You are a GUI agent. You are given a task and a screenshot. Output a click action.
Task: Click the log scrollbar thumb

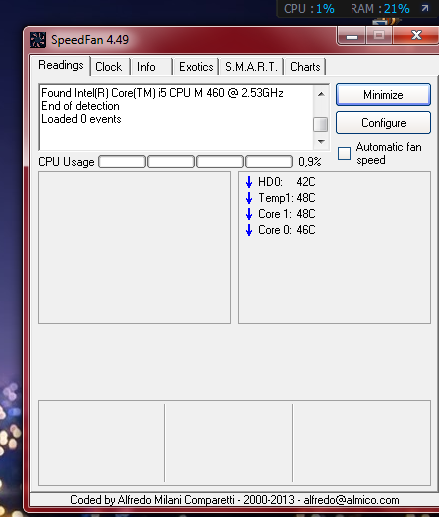(x=321, y=125)
